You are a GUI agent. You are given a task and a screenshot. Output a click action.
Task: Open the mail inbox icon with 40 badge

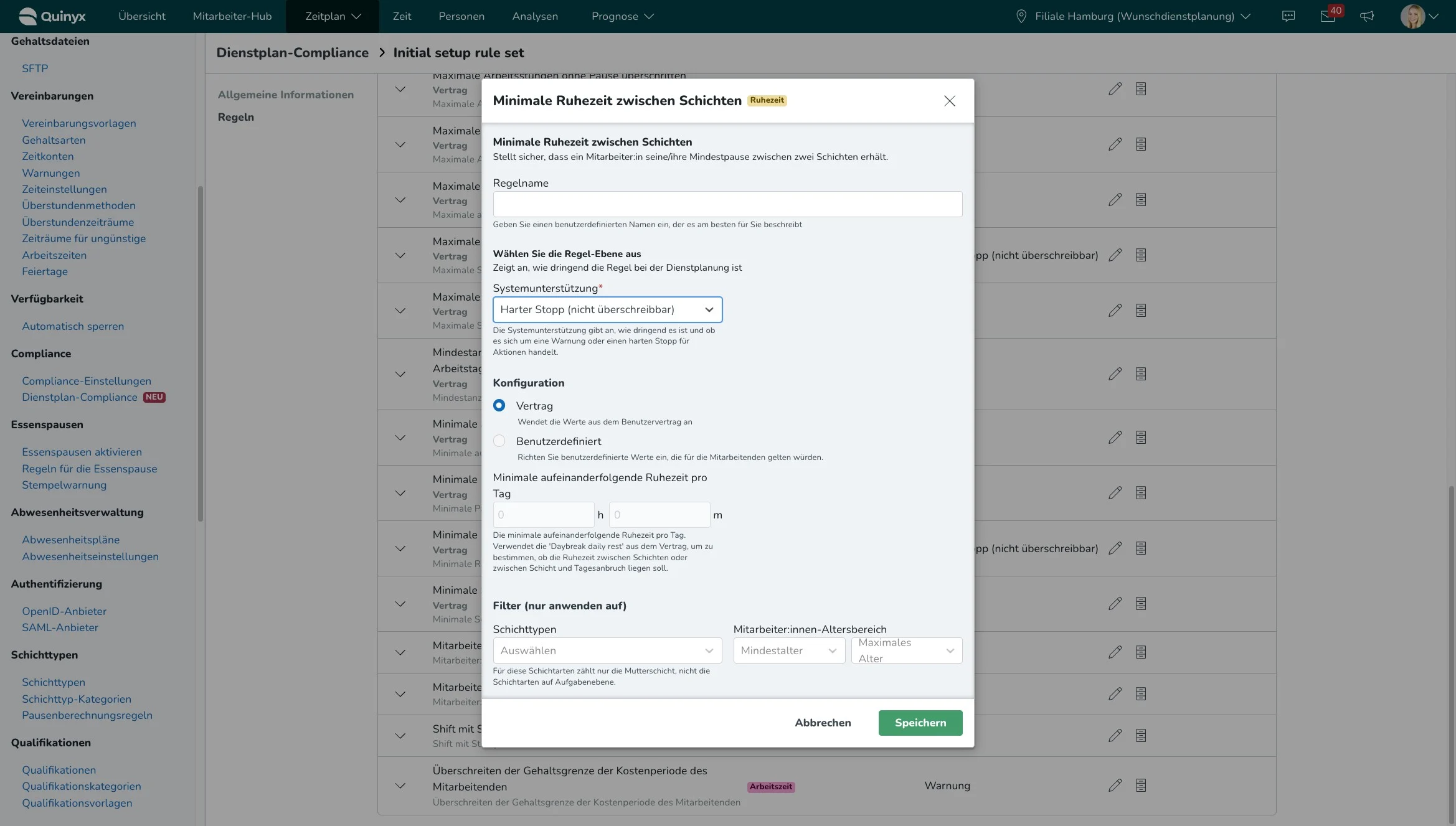(1327, 16)
